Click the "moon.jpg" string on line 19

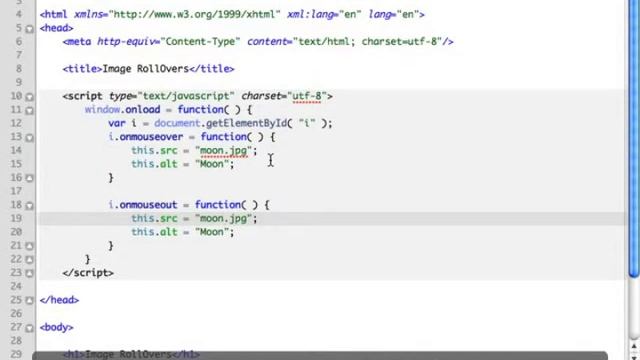coord(224,218)
